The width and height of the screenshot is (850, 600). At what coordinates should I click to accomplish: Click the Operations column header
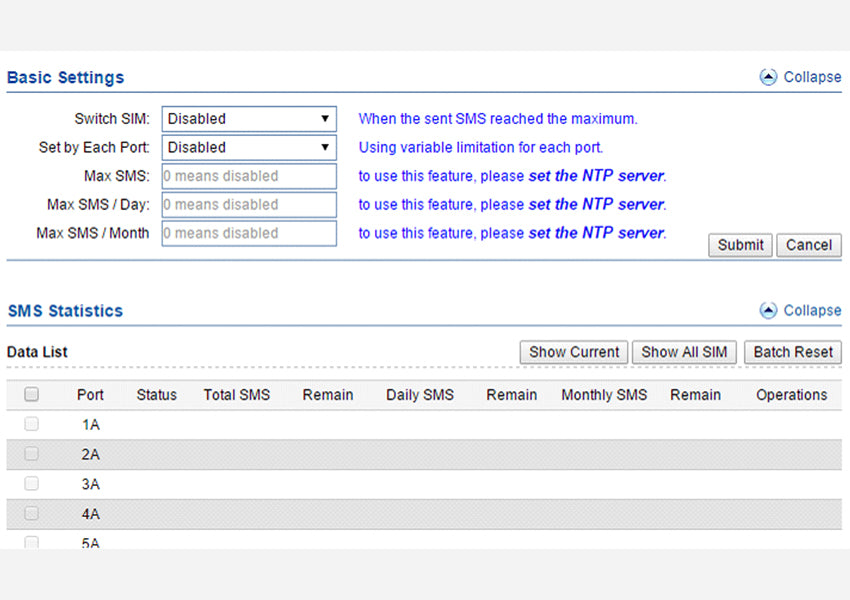point(791,395)
